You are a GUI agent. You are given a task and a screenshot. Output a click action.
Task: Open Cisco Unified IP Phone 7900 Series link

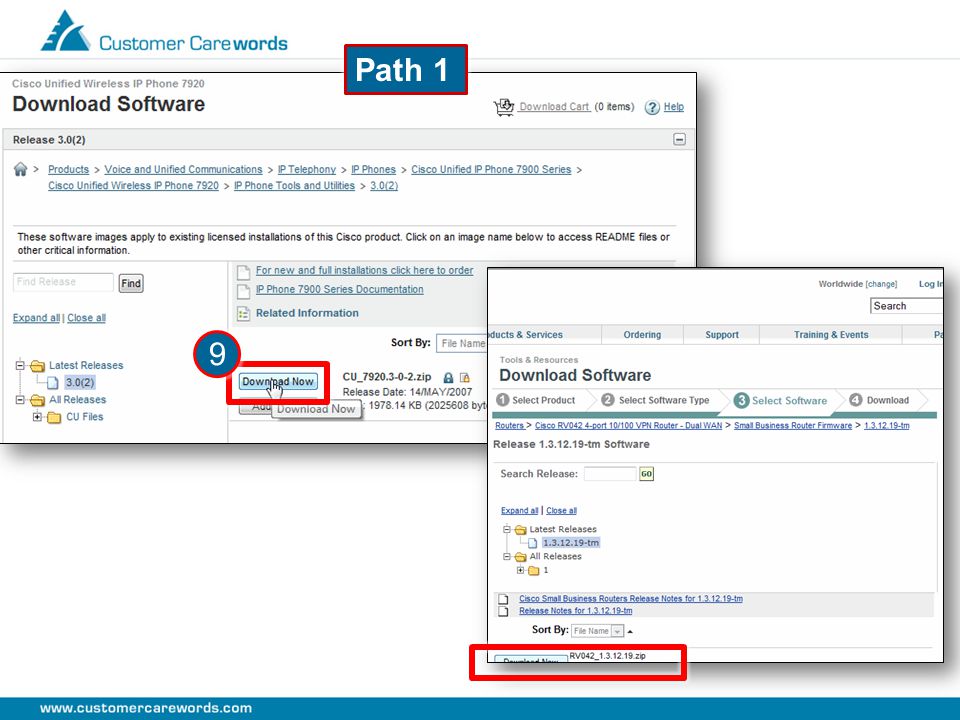click(x=491, y=170)
